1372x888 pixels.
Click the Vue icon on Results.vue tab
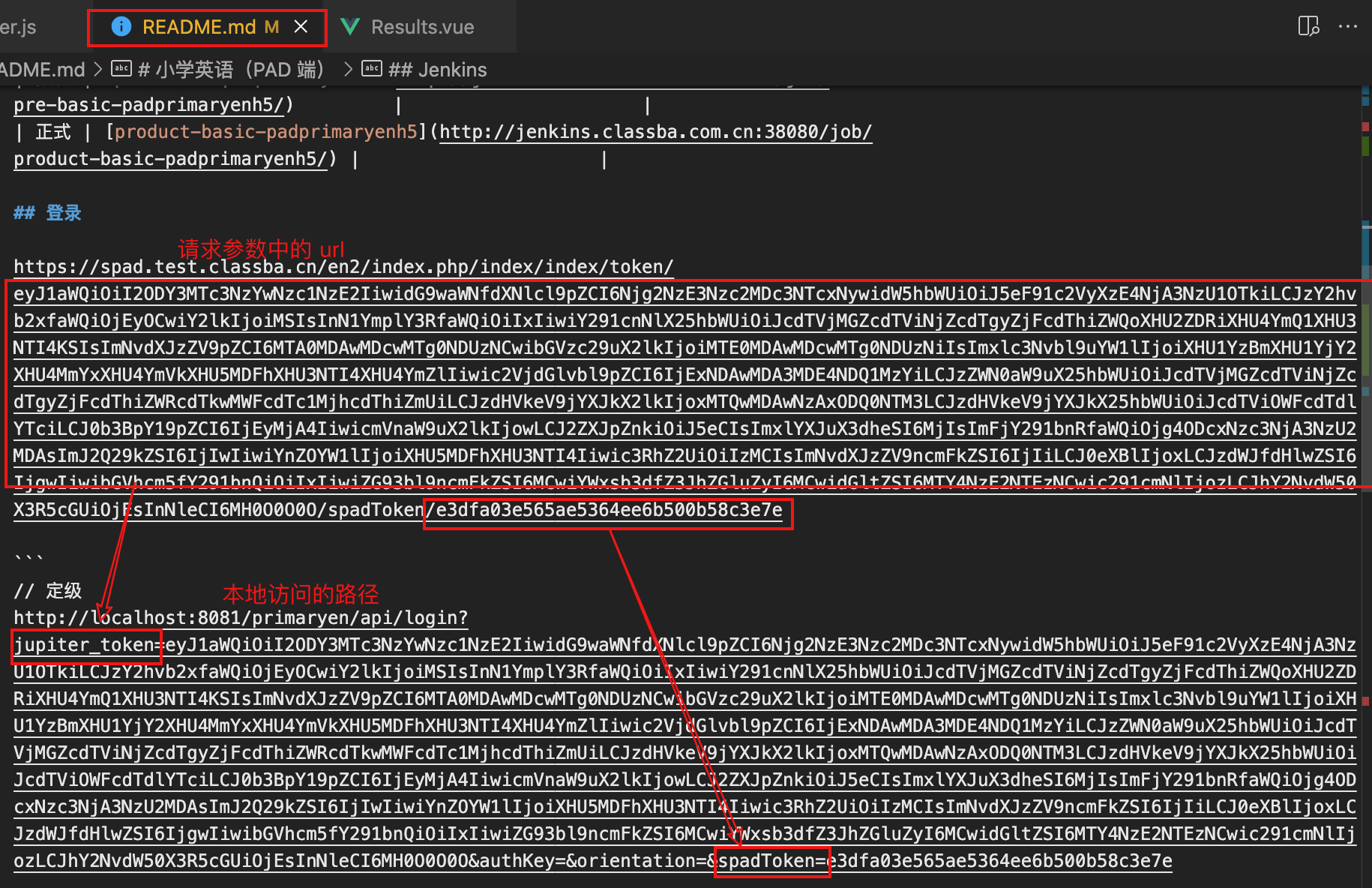(350, 27)
